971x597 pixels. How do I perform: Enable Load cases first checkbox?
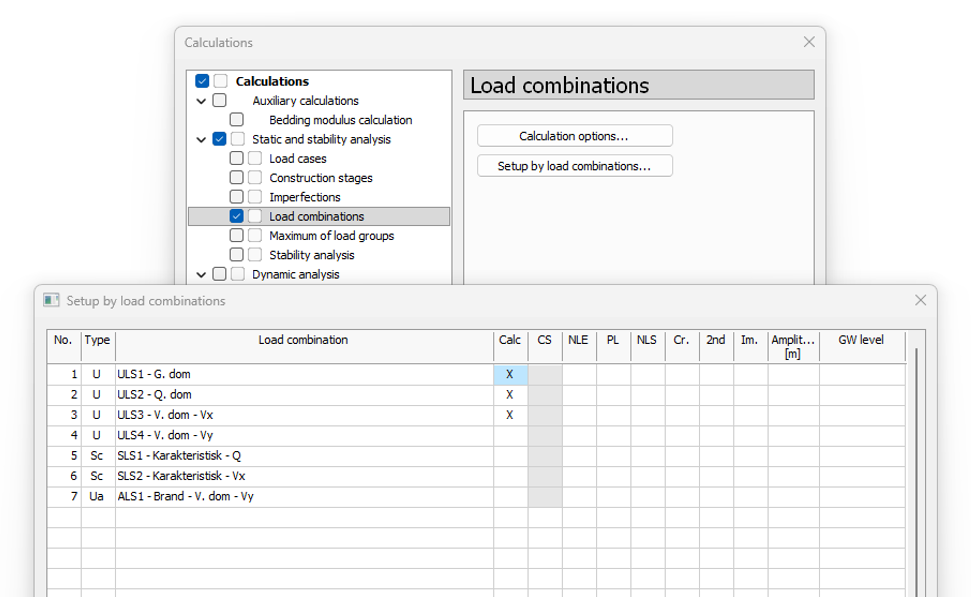pos(237,158)
